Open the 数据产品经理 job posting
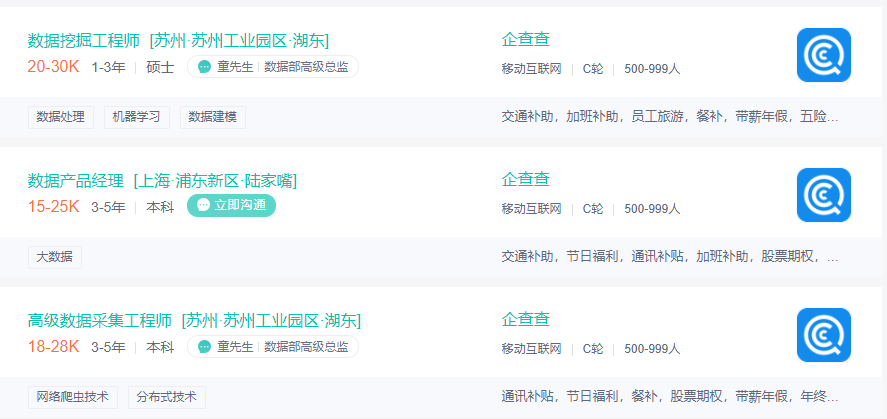Image resolution: width=887 pixels, height=419 pixels. (76, 180)
